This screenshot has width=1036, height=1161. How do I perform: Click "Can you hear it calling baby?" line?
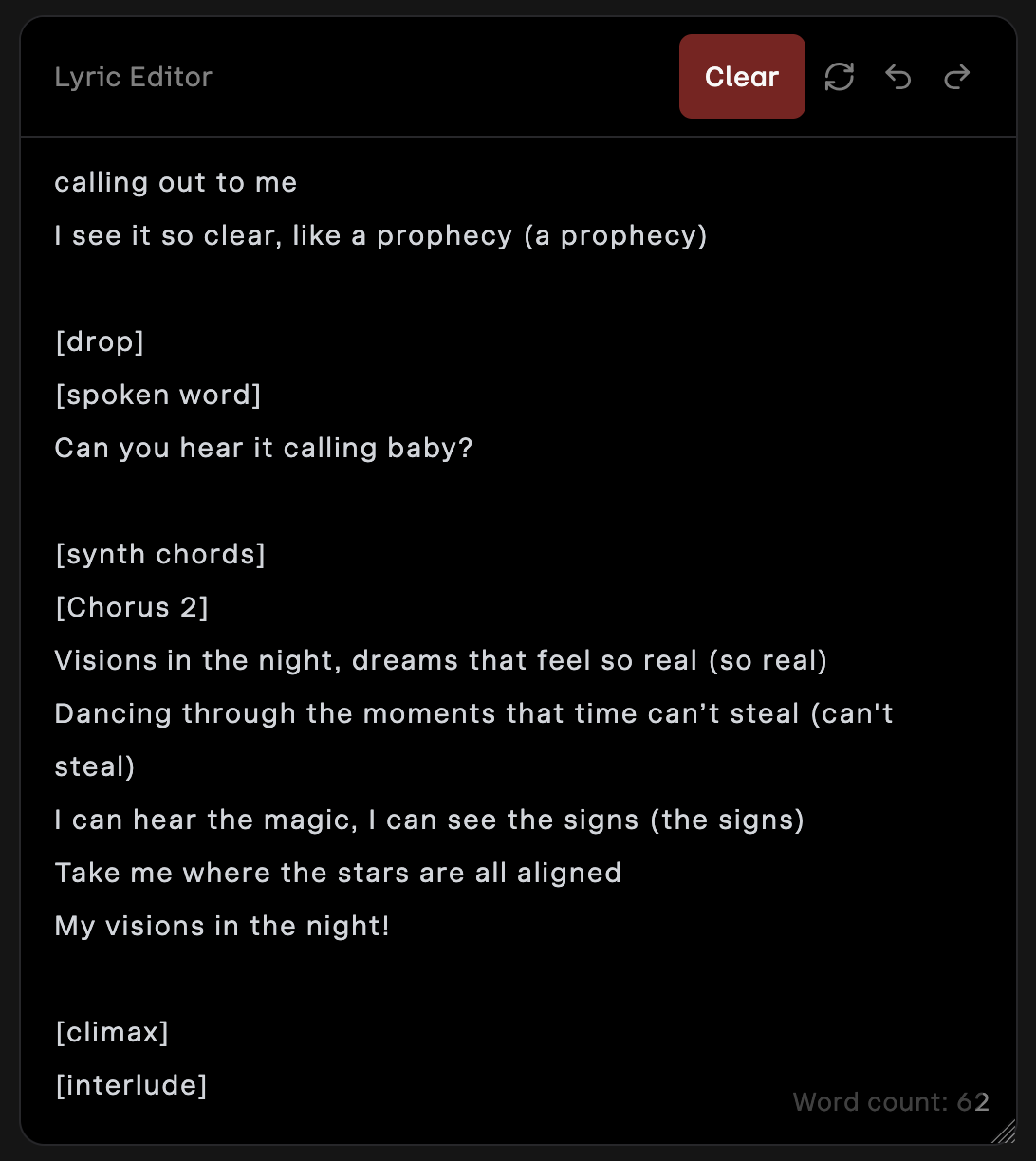[x=264, y=448]
